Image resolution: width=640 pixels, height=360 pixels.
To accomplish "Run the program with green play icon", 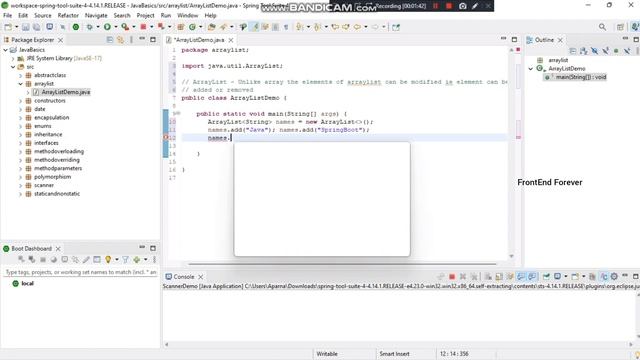I will [x=107, y=27].
